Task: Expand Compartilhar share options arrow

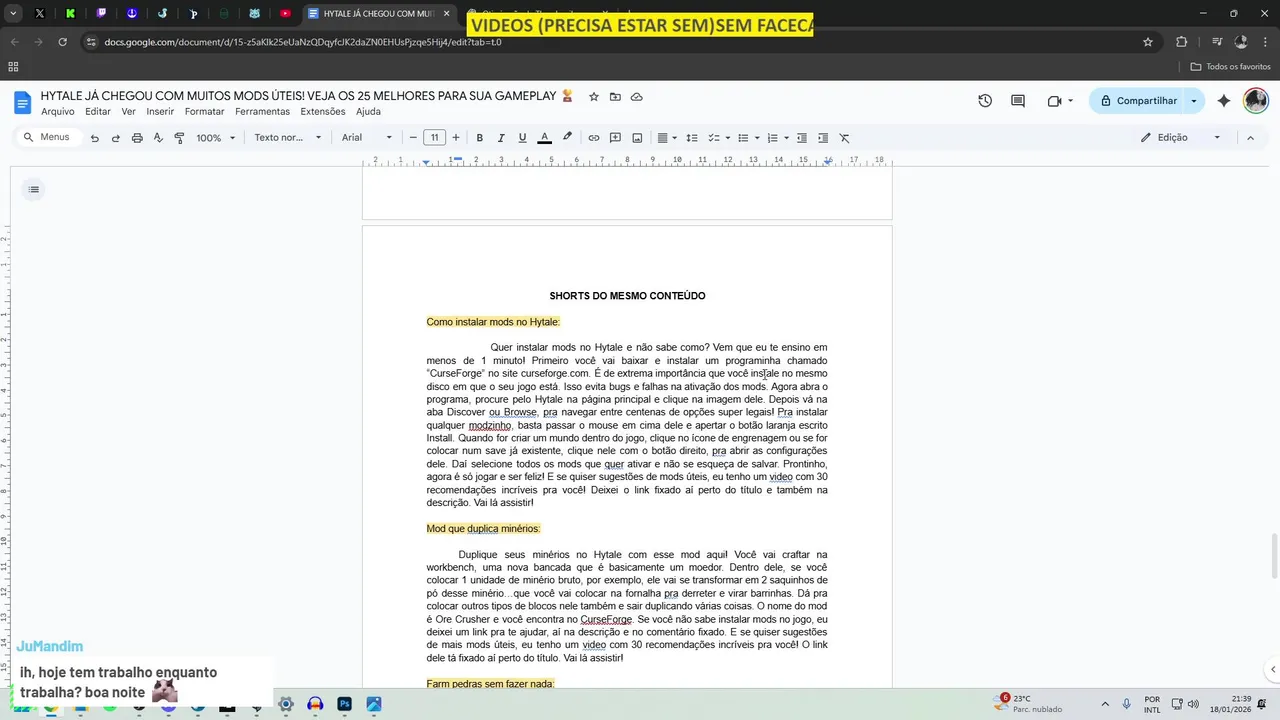Action: [x=1194, y=101]
